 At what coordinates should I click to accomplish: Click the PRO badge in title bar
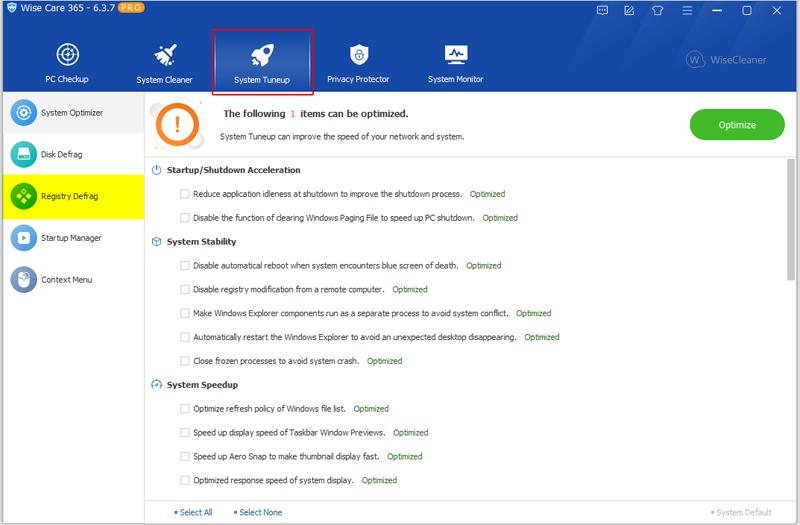[x=131, y=8]
